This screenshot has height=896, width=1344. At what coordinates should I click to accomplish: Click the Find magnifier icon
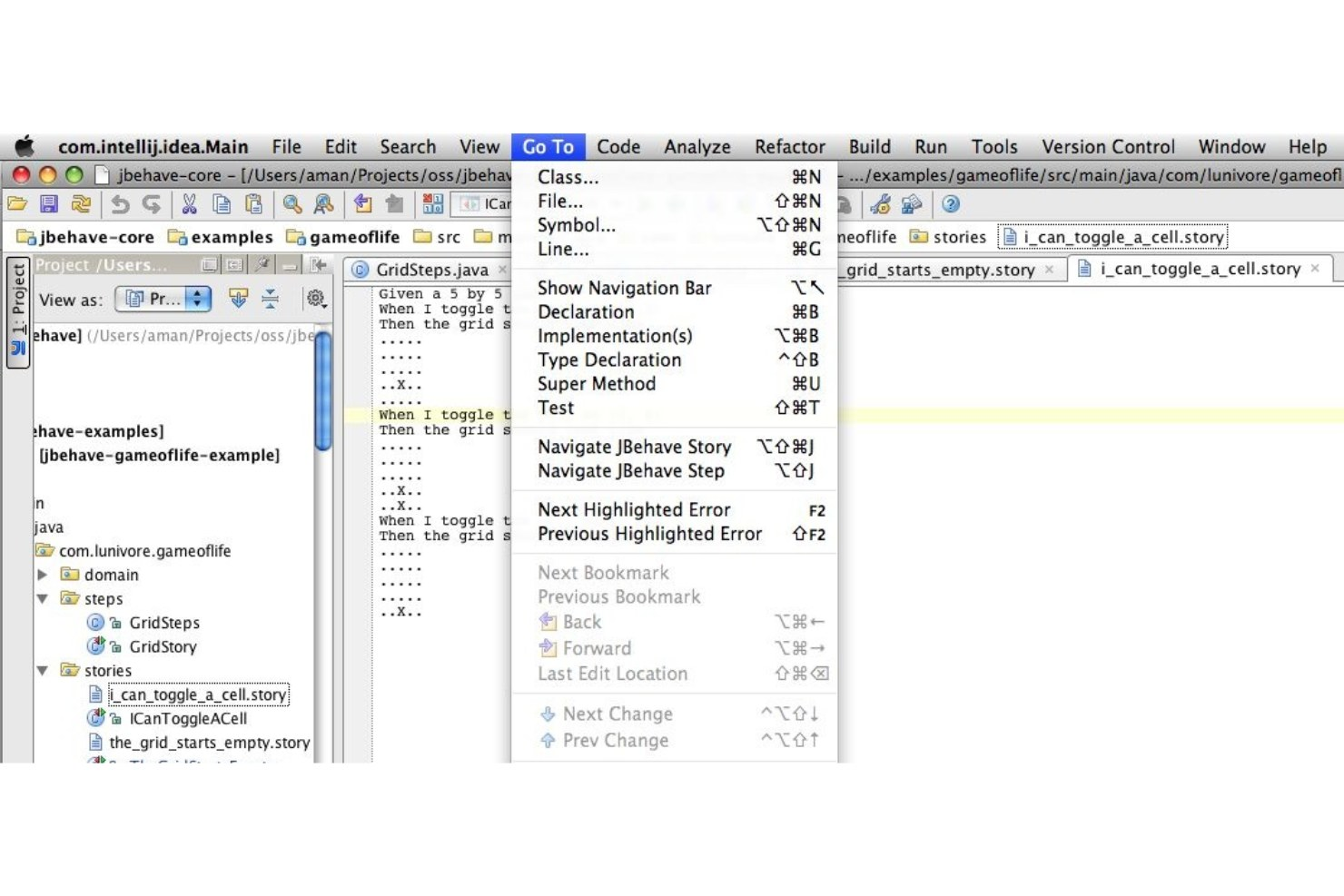tap(292, 204)
